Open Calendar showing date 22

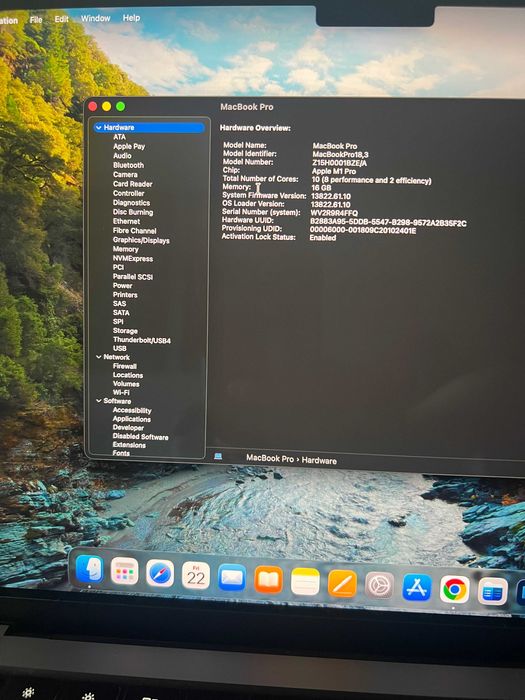point(196,575)
